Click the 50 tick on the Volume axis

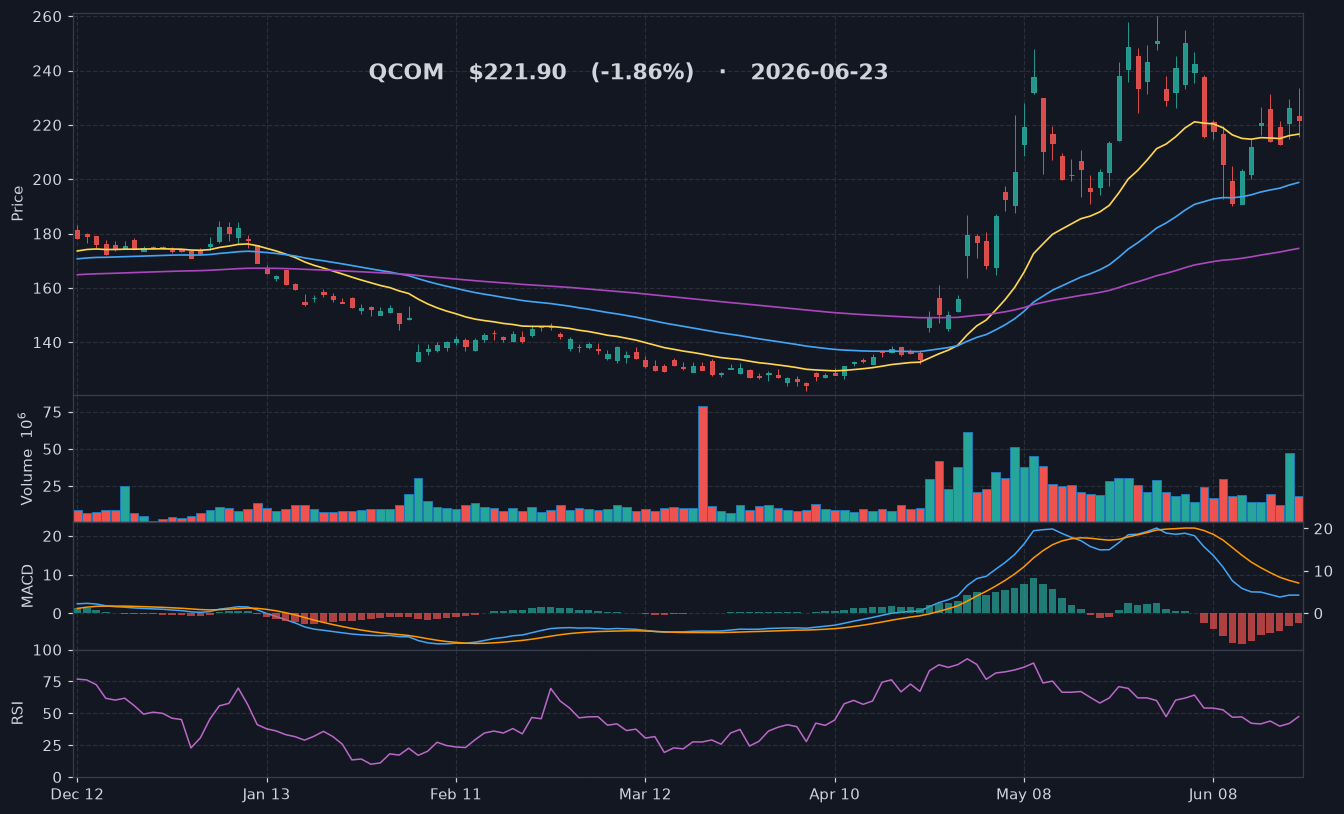[x=53, y=449]
